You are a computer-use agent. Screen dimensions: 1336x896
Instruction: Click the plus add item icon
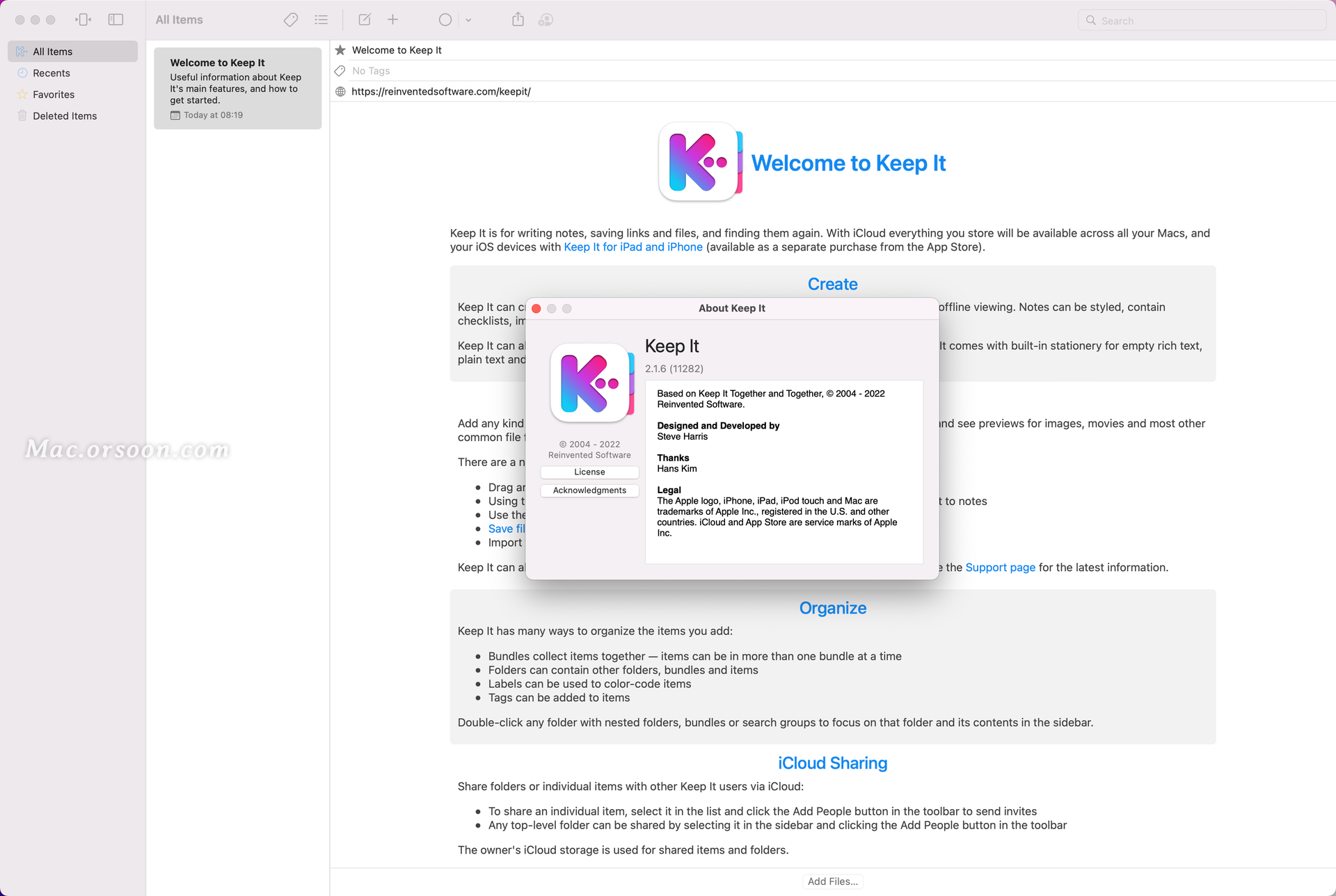[393, 19]
